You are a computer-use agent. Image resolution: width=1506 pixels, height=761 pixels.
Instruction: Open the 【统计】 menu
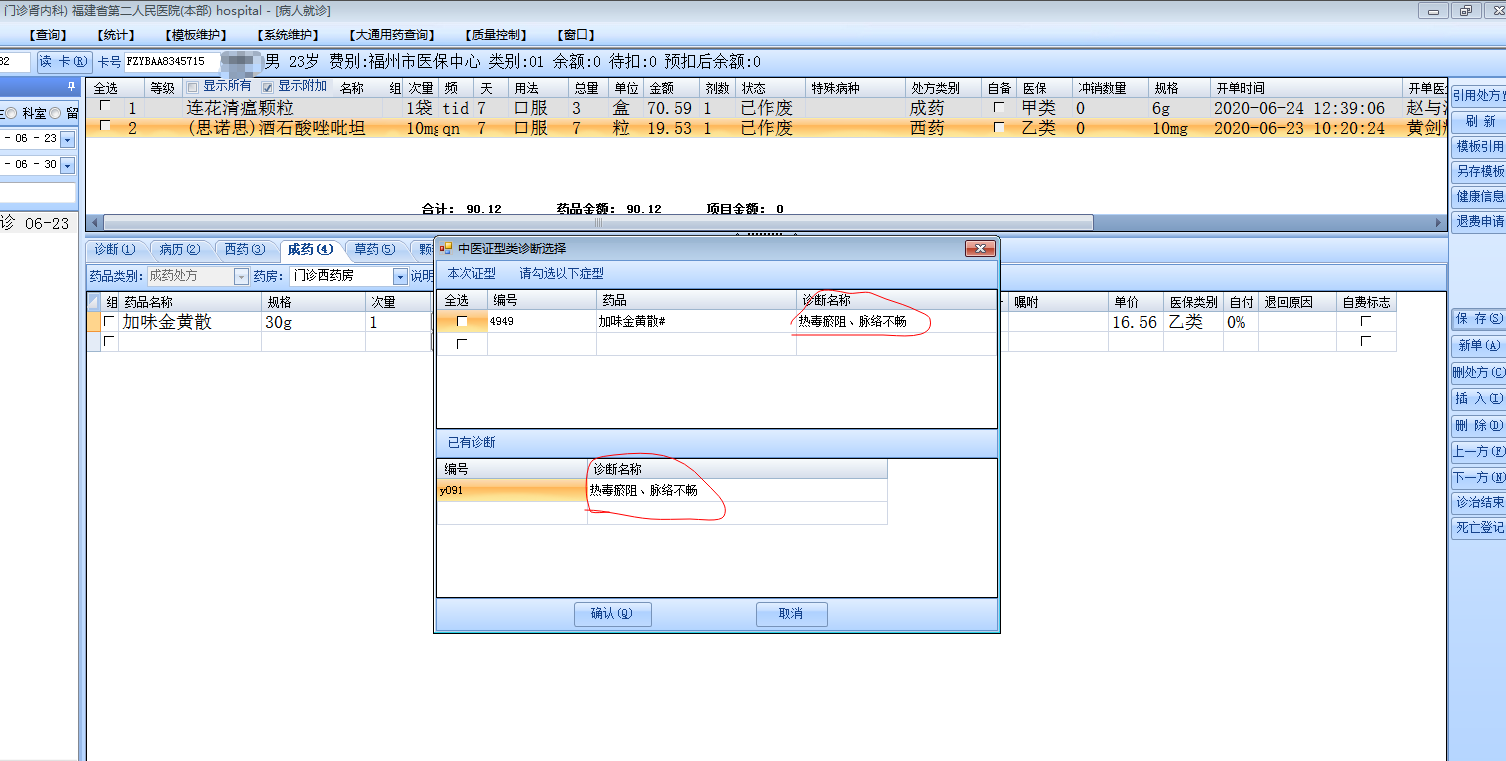[x=117, y=35]
